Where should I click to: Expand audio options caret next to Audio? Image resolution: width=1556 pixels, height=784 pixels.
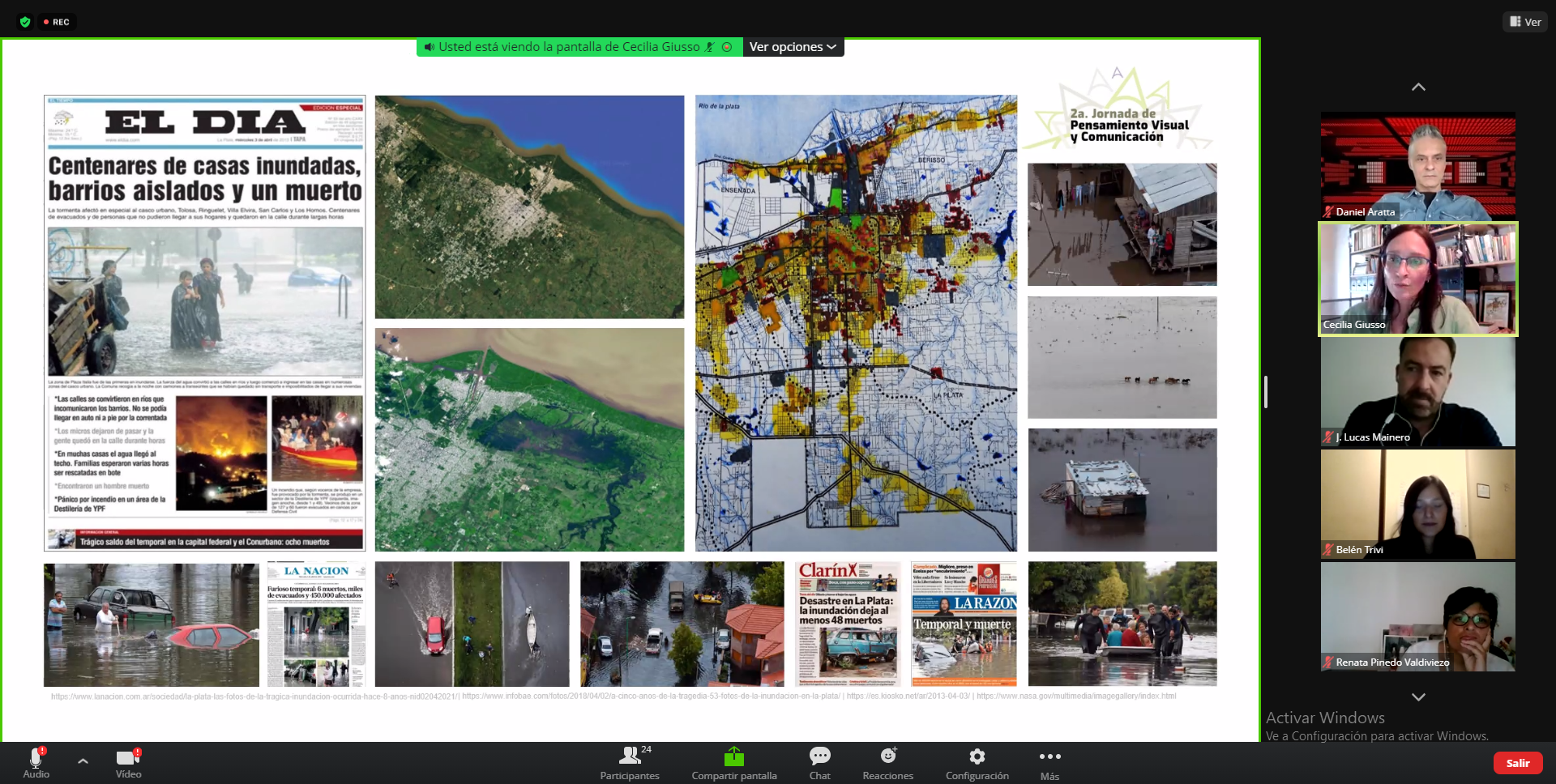coord(83,761)
